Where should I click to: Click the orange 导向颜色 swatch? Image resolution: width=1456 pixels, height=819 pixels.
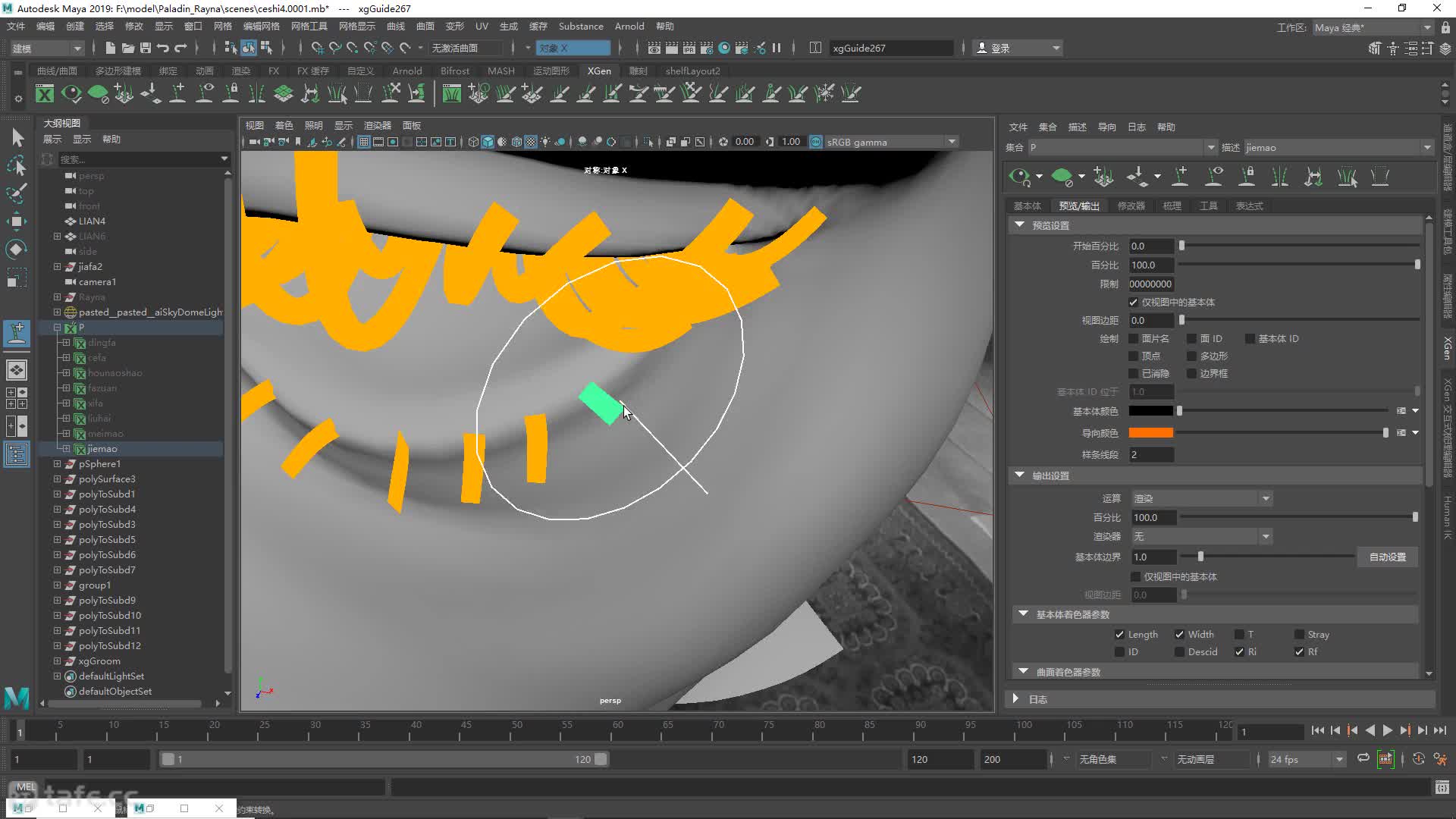coord(1150,433)
